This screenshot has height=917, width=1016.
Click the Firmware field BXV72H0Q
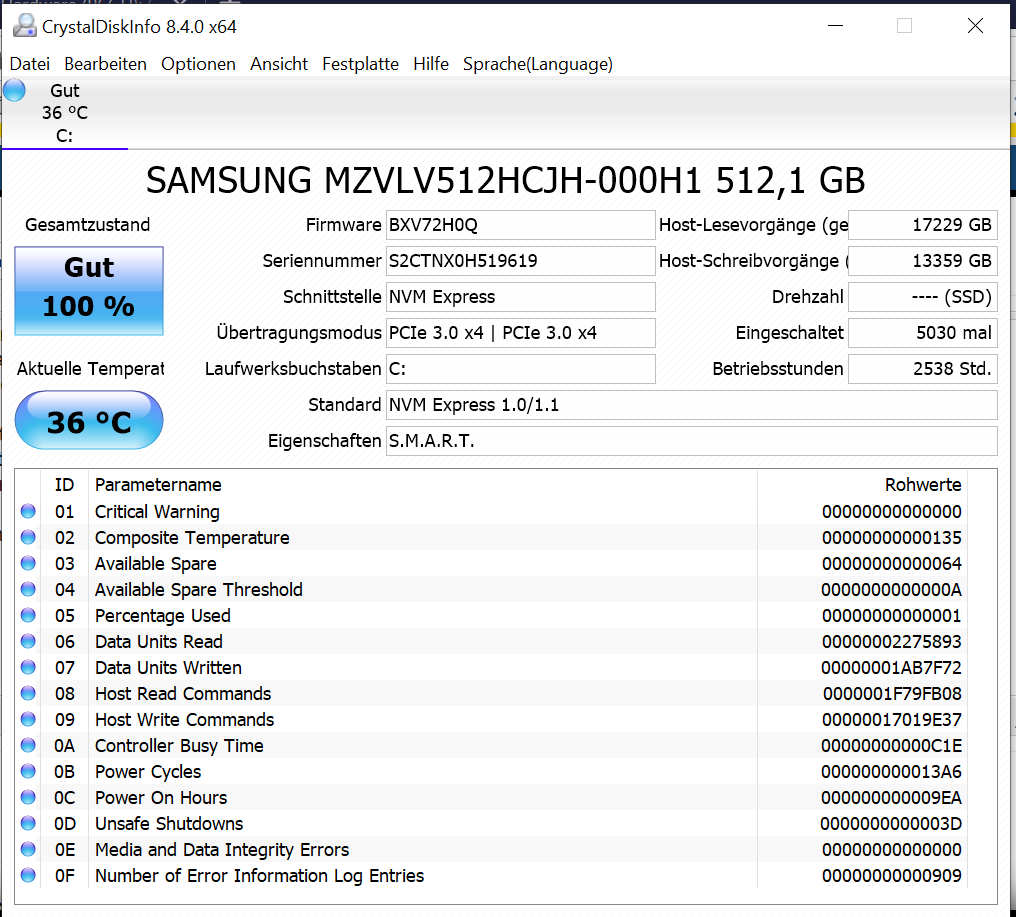click(x=520, y=225)
